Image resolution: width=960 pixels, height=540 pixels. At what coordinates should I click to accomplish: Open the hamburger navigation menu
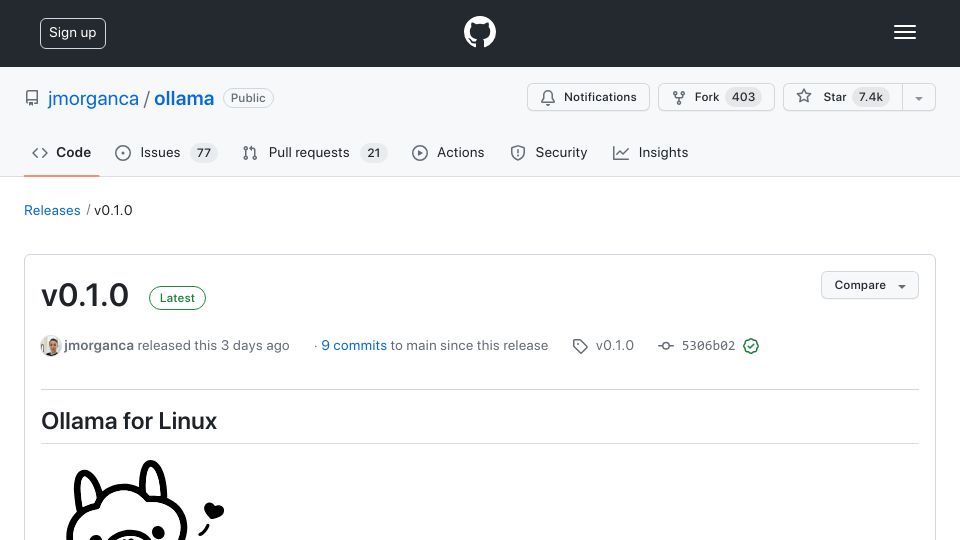904,32
